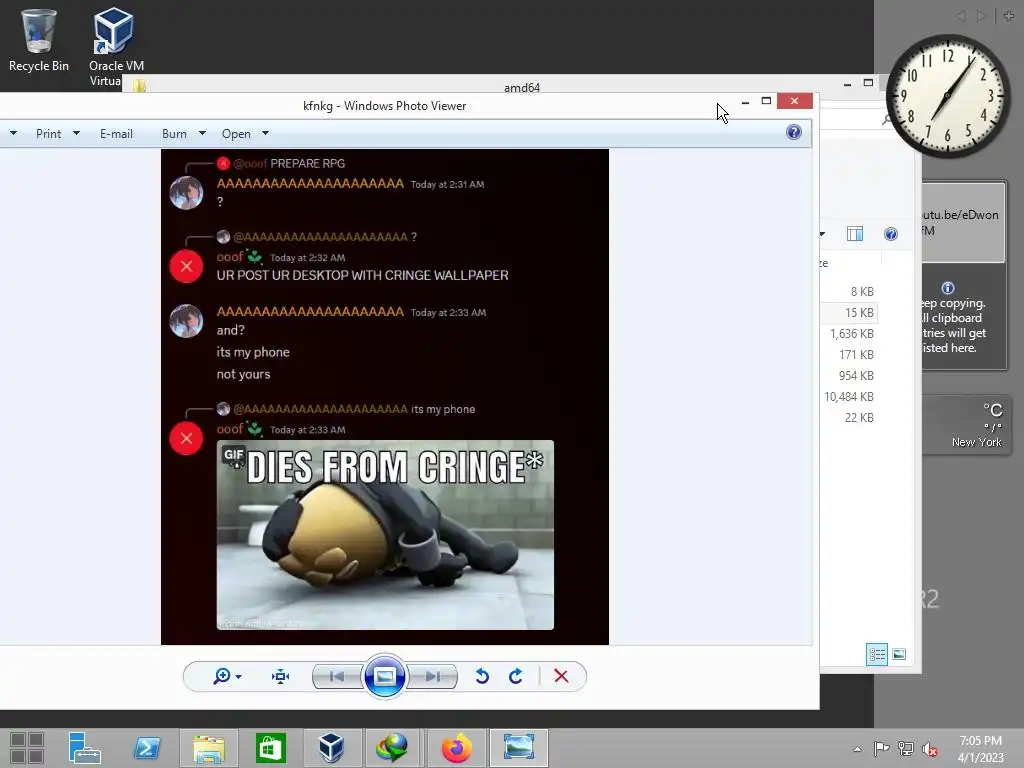Expand the Burn dropdown arrow
Image resolution: width=1024 pixels, height=768 pixels.
click(x=202, y=133)
